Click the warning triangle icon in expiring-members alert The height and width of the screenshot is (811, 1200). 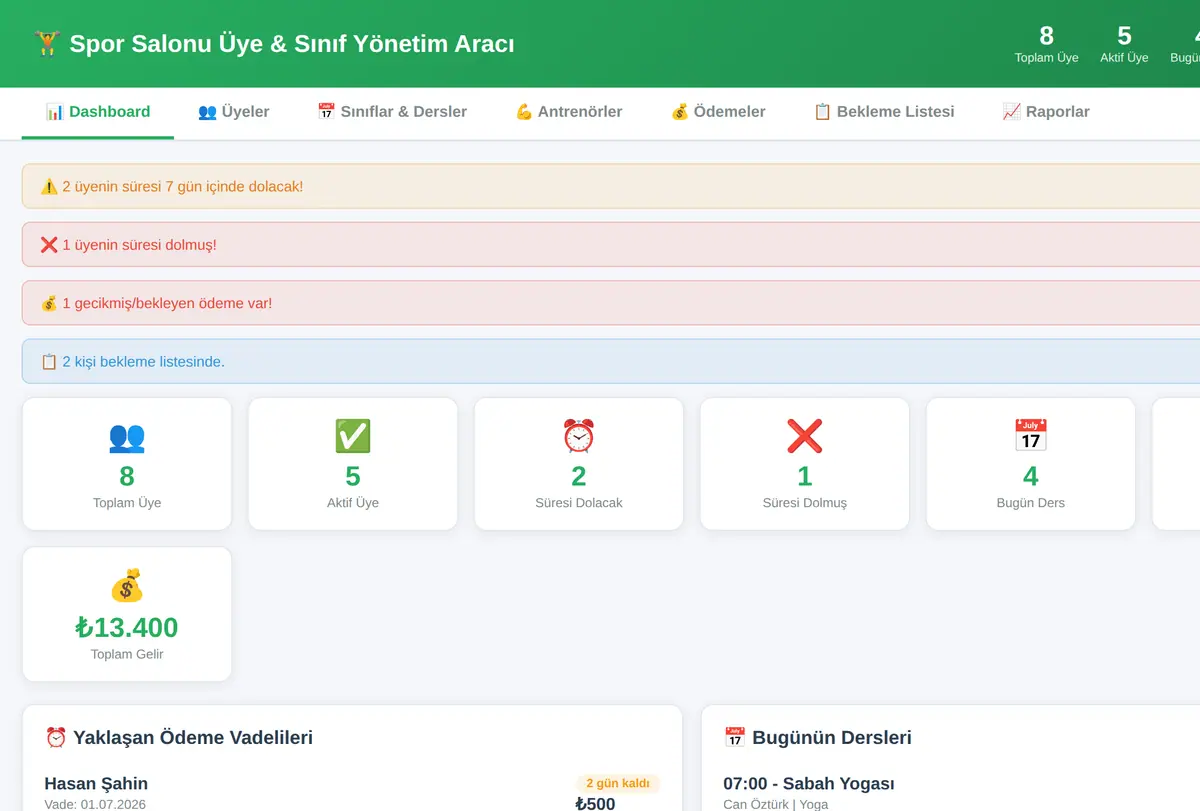click(49, 186)
